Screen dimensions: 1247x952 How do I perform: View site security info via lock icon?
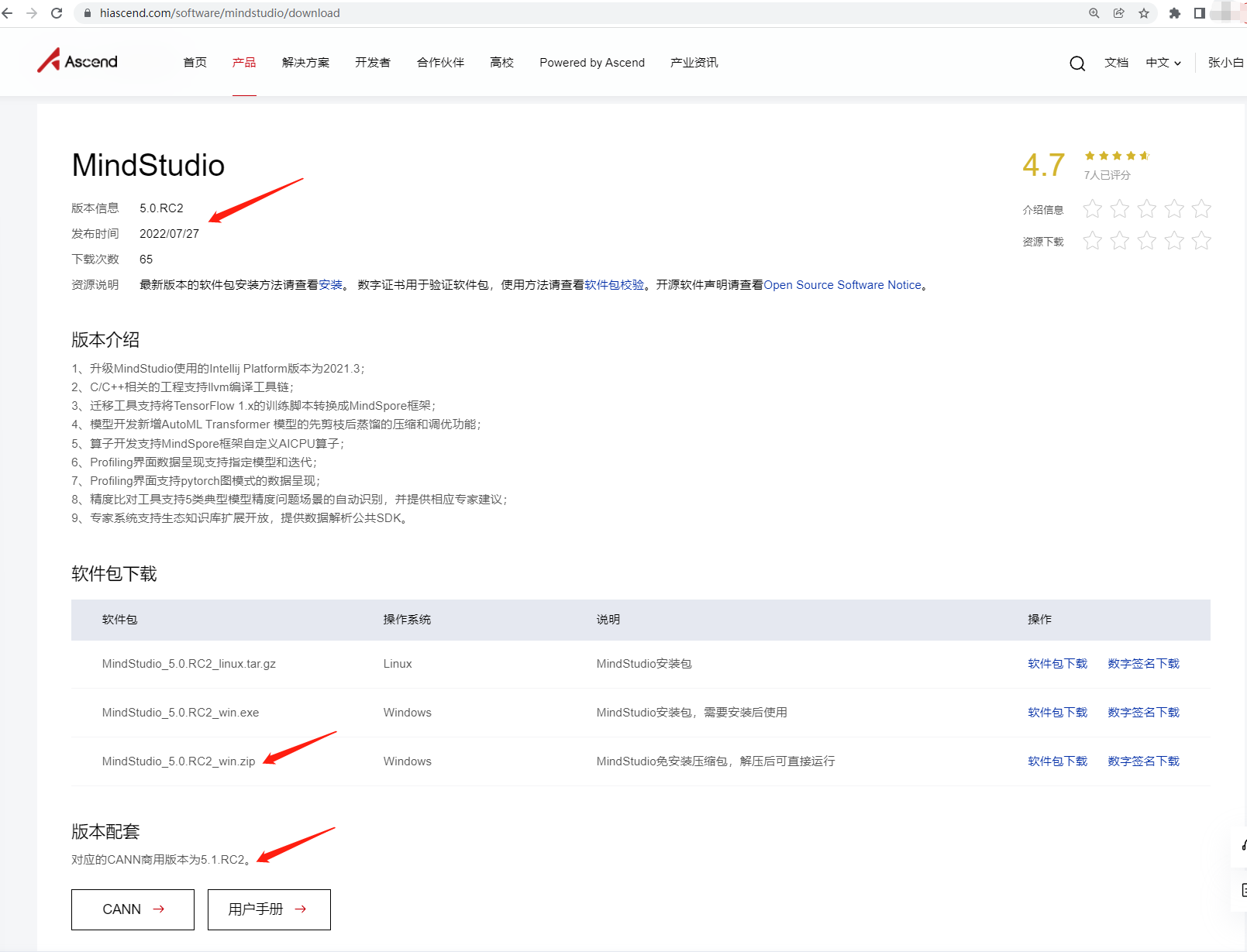click(x=88, y=13)
